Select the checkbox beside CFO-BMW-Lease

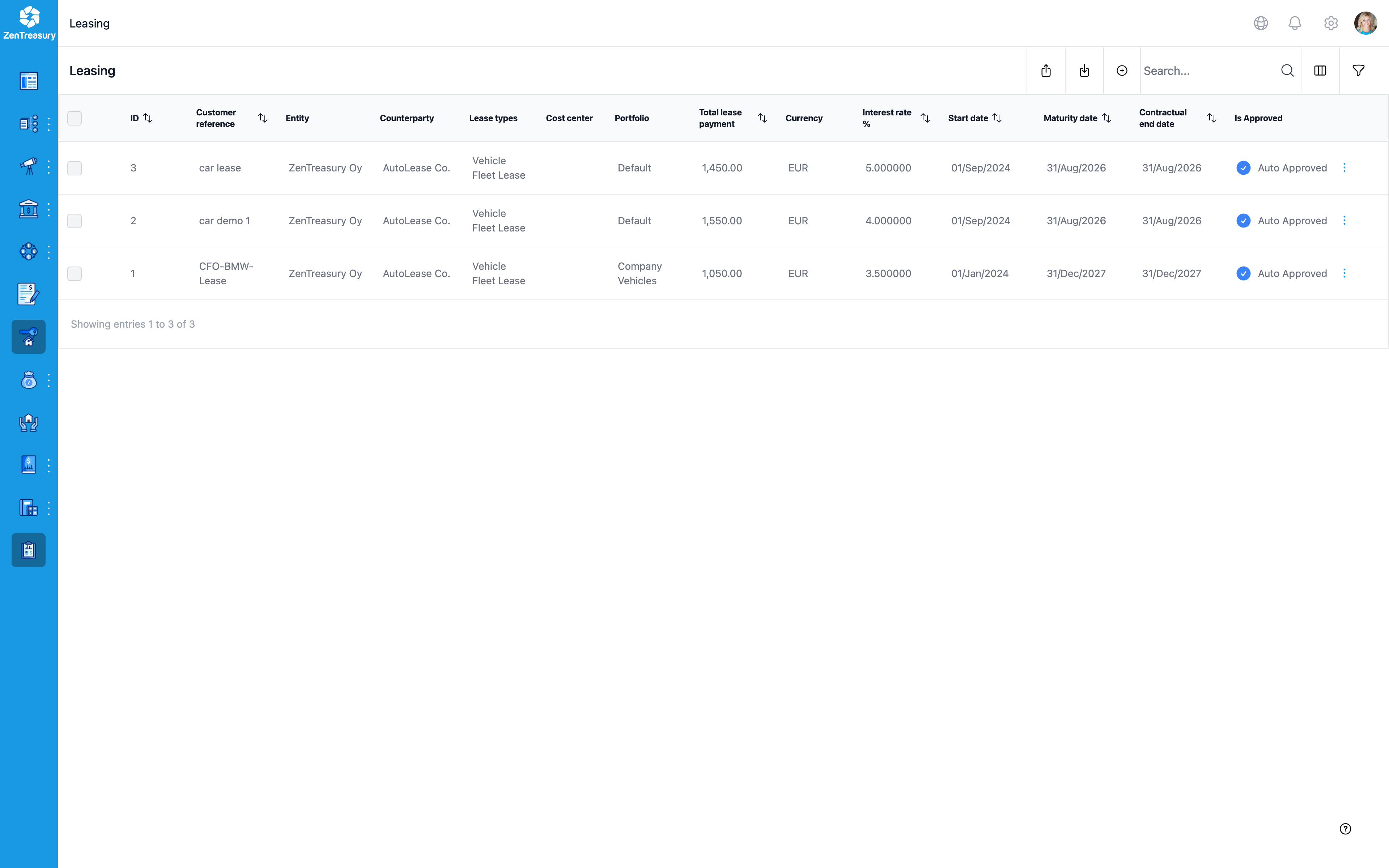tap(75, 273)
